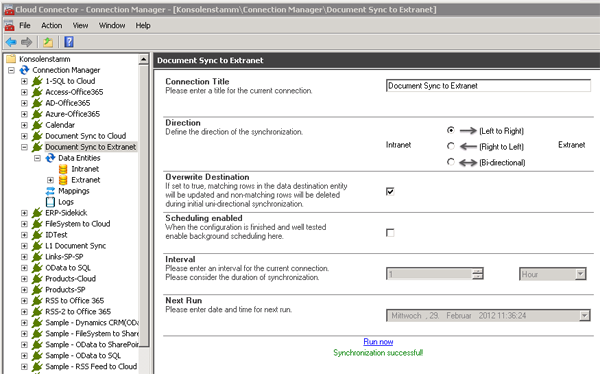Select the Sample - OData to SQL item
Image resolution: width=600 pixels, height=374 pixels.
point(83,356)
